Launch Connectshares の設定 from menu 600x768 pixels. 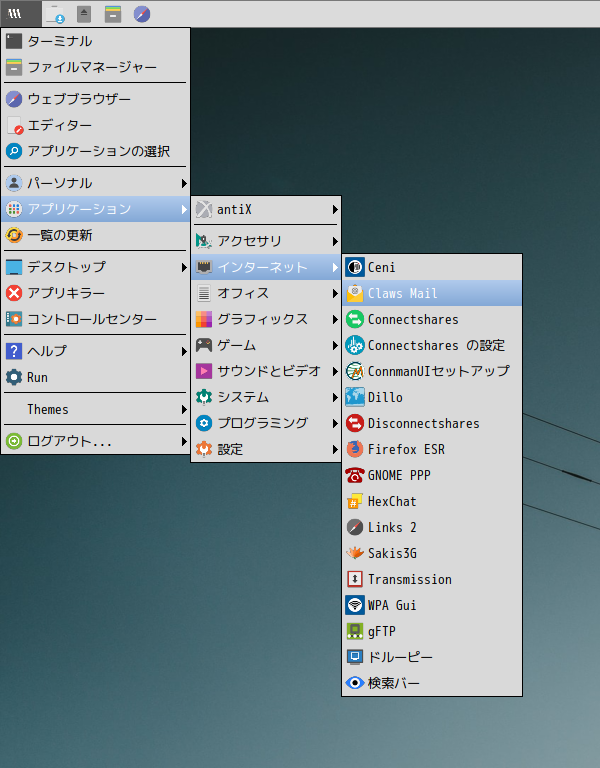(x=432, y=345)
